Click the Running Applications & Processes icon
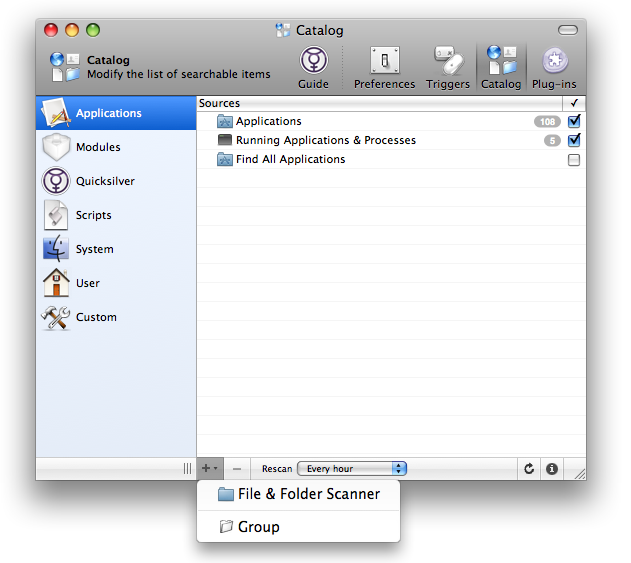631x563 pixels. point(225,140)
